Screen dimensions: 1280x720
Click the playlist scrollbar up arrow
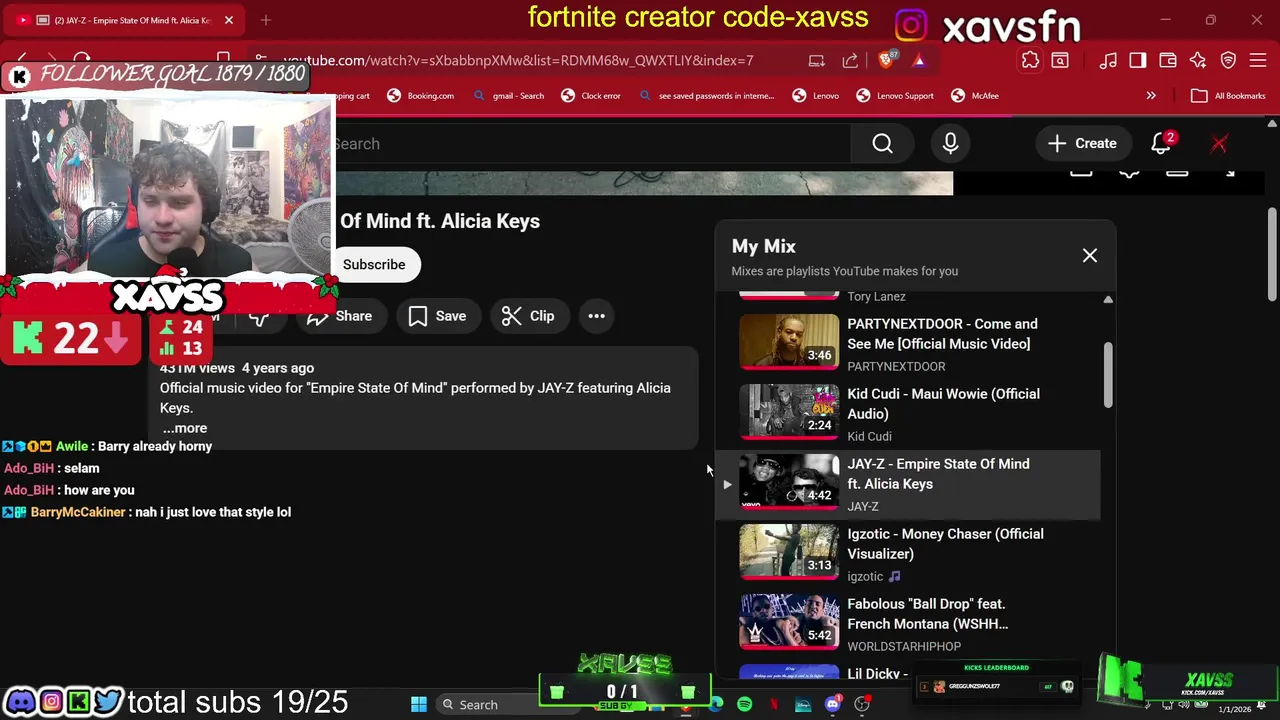coord(1108,299)
